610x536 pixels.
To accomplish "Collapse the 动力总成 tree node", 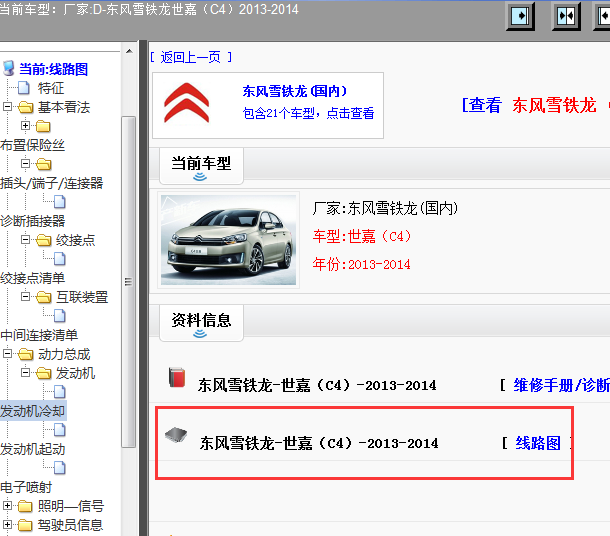I will [x=7, y=354].
